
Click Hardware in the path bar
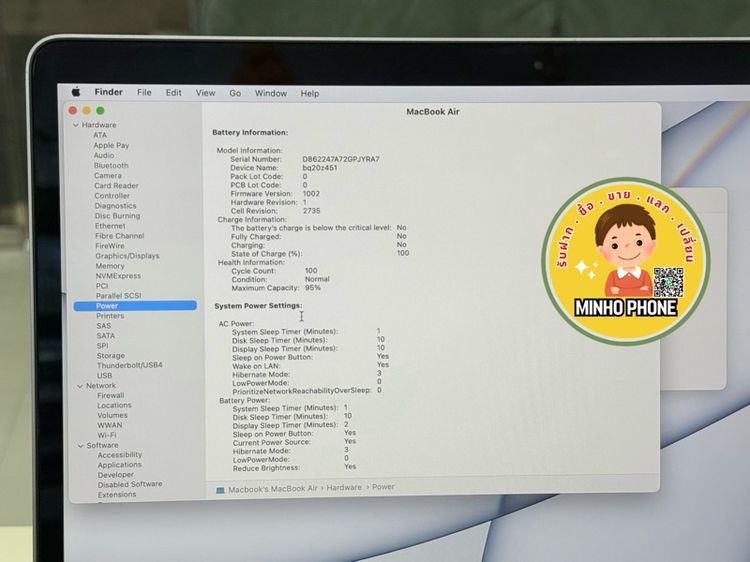[x=344, y=487]
